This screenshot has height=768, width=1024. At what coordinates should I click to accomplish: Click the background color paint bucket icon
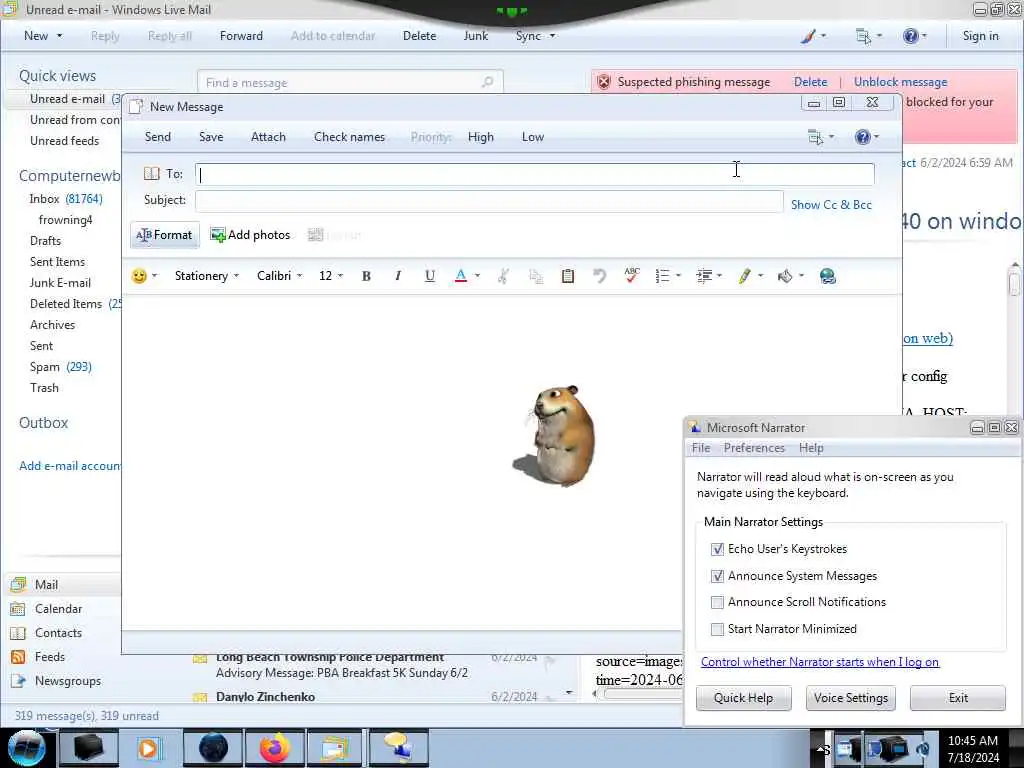point(785,276)
